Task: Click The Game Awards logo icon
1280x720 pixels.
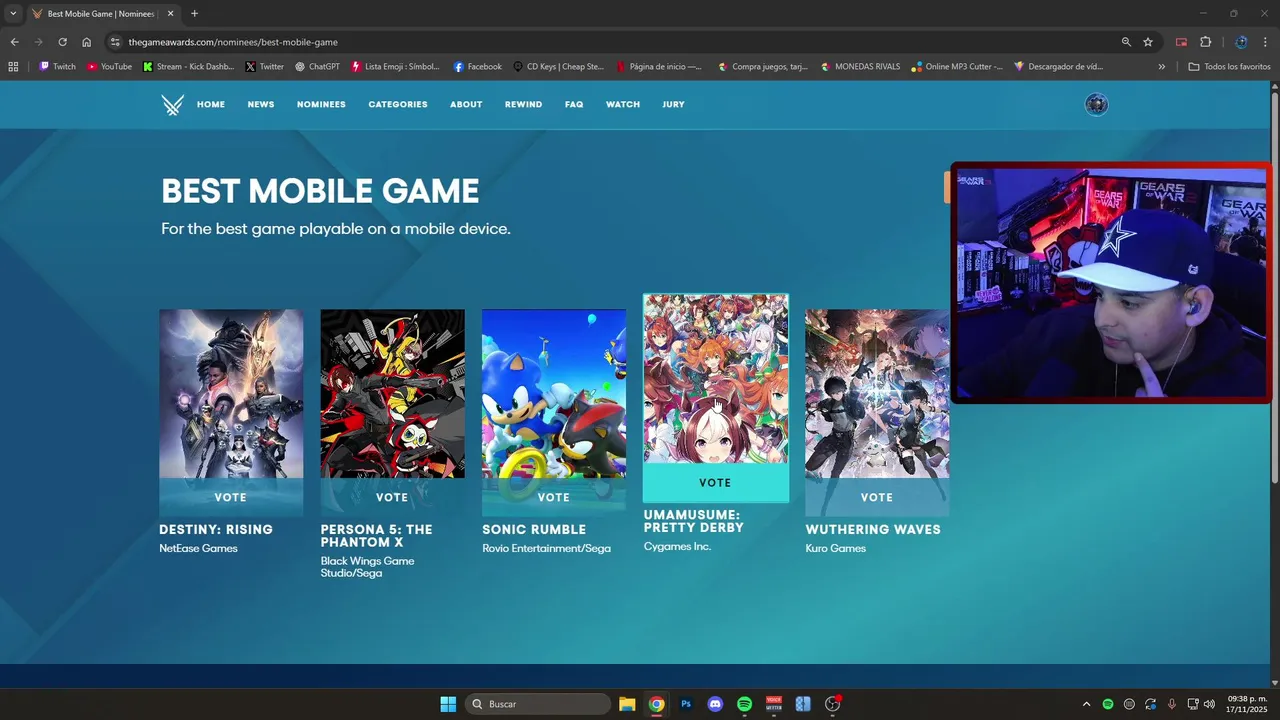Action: 173,105
